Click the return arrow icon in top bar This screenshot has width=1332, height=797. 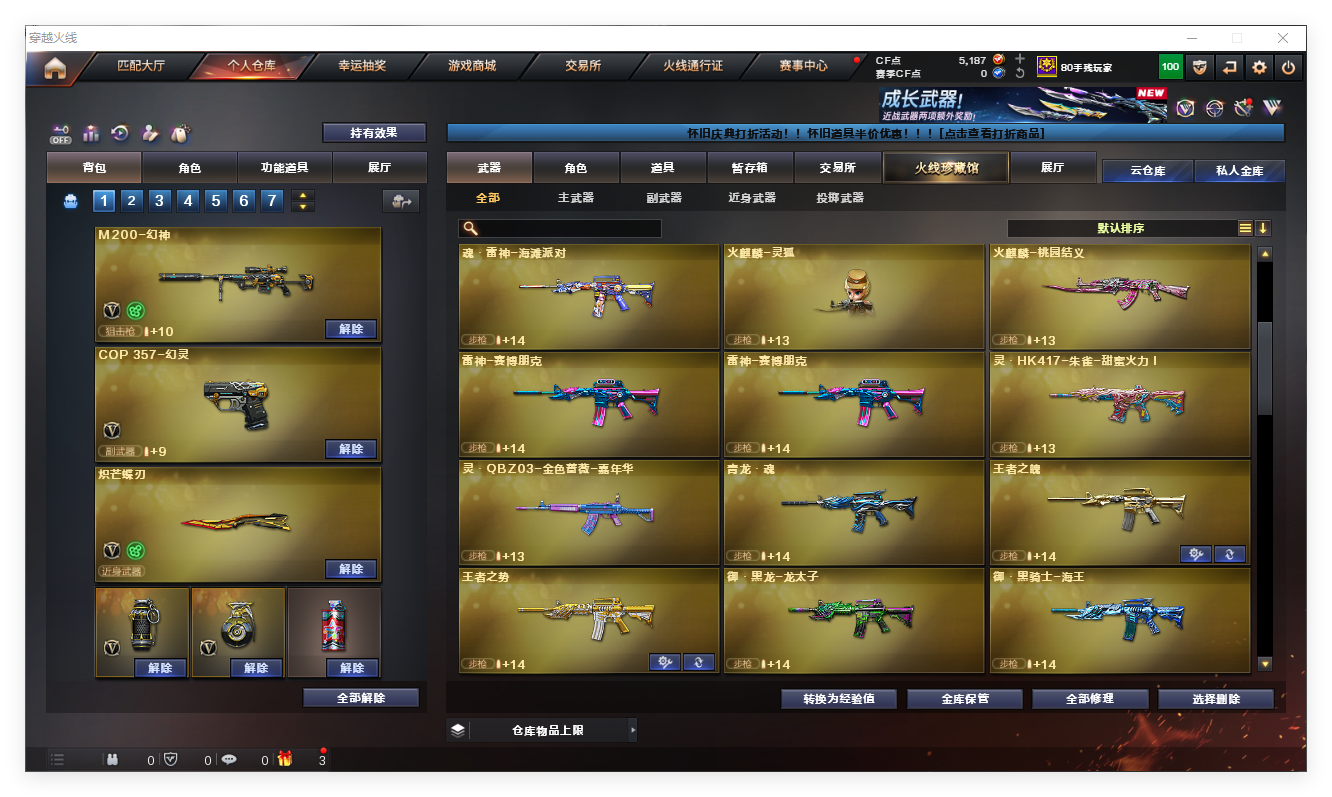(x=1229, y=68)
